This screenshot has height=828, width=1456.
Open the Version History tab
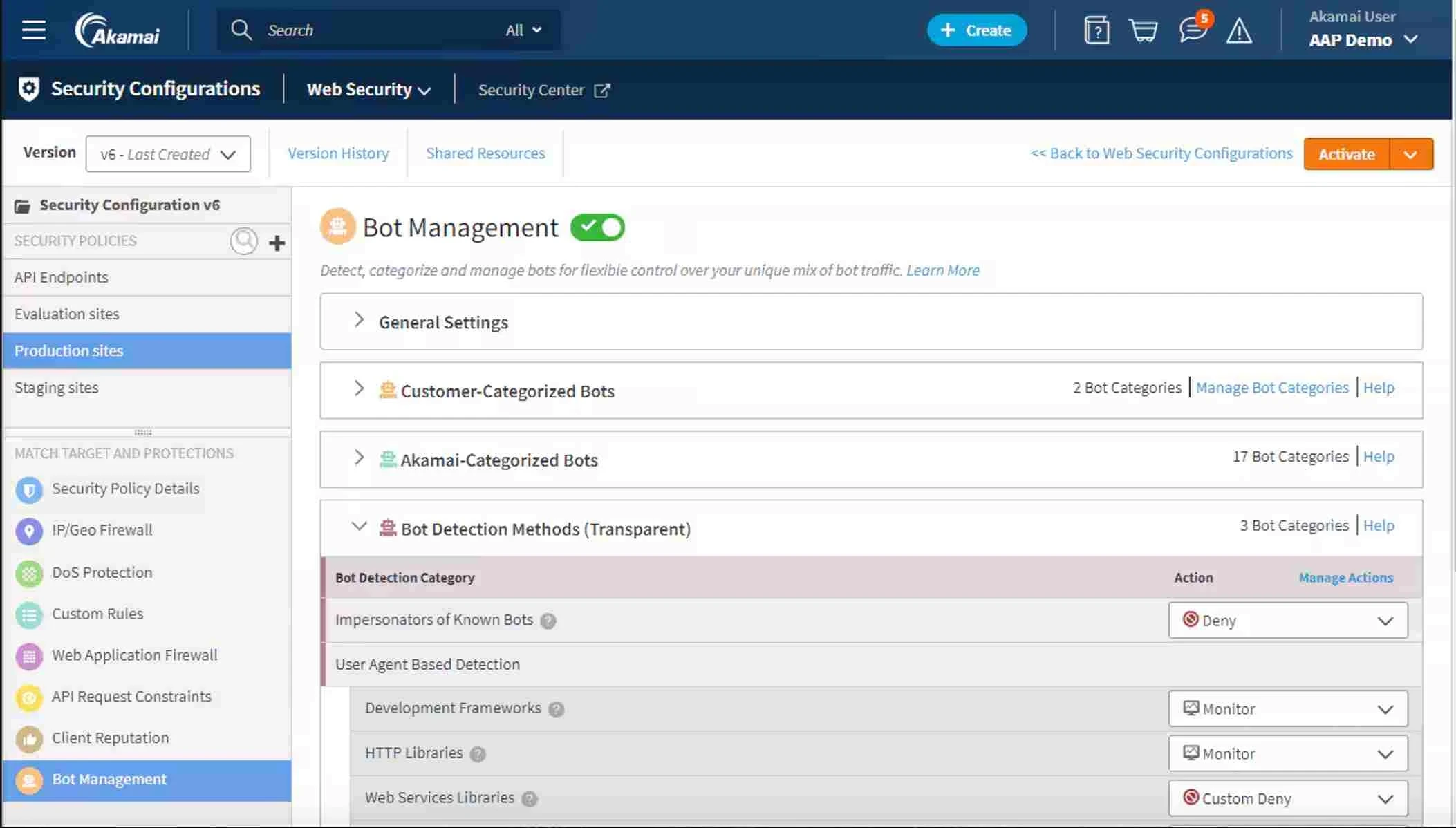338,153
